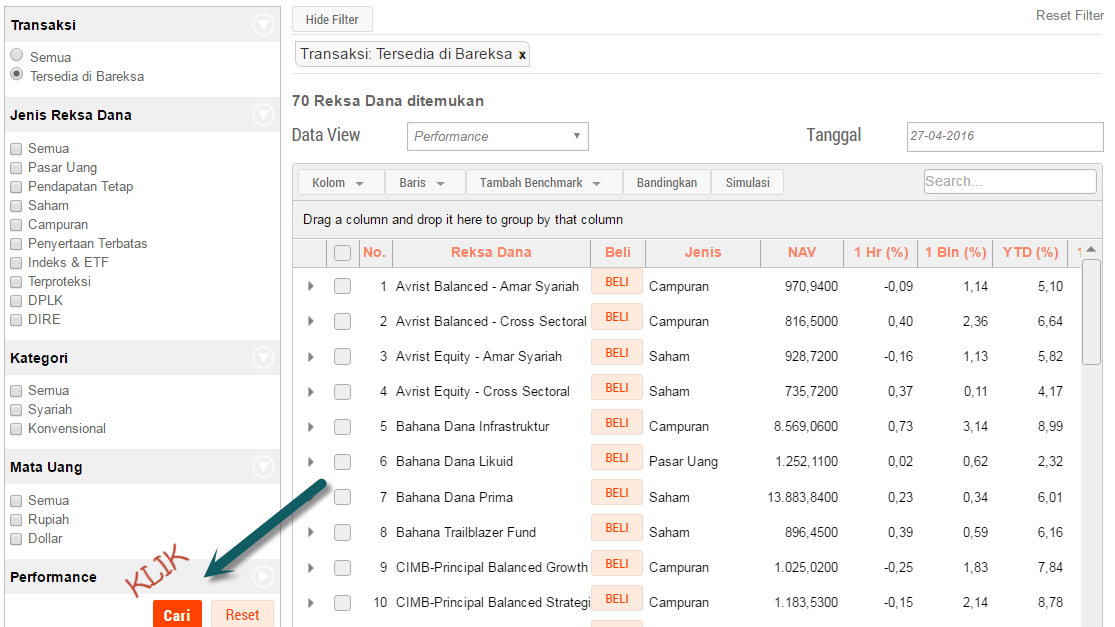Expand row details for Bahana Dana Likuid
The height and width of the screenshot is (627, 1115).
[x=311, y=461]
